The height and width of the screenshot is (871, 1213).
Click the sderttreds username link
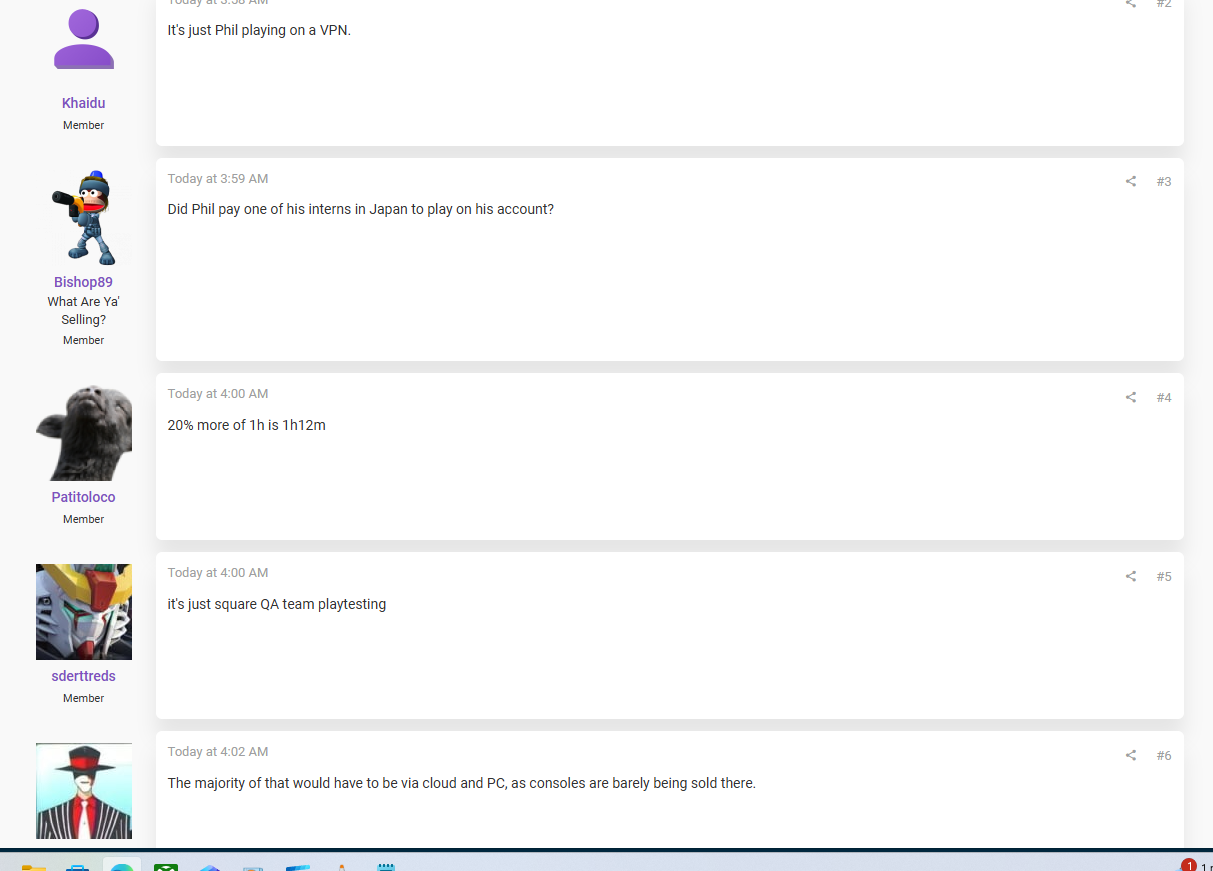tap(84, 676)
